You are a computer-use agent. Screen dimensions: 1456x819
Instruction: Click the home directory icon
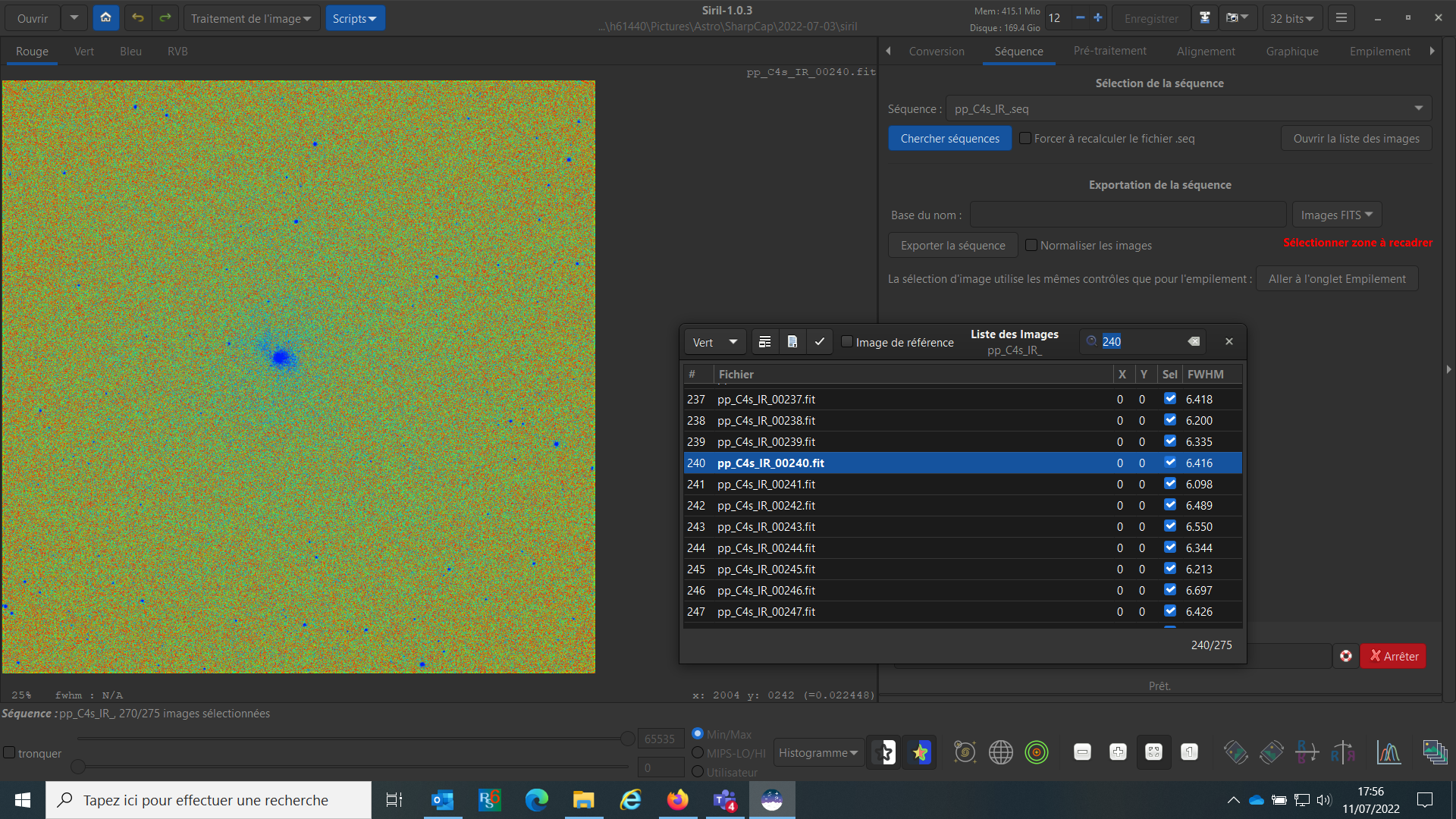click(106, 18)
